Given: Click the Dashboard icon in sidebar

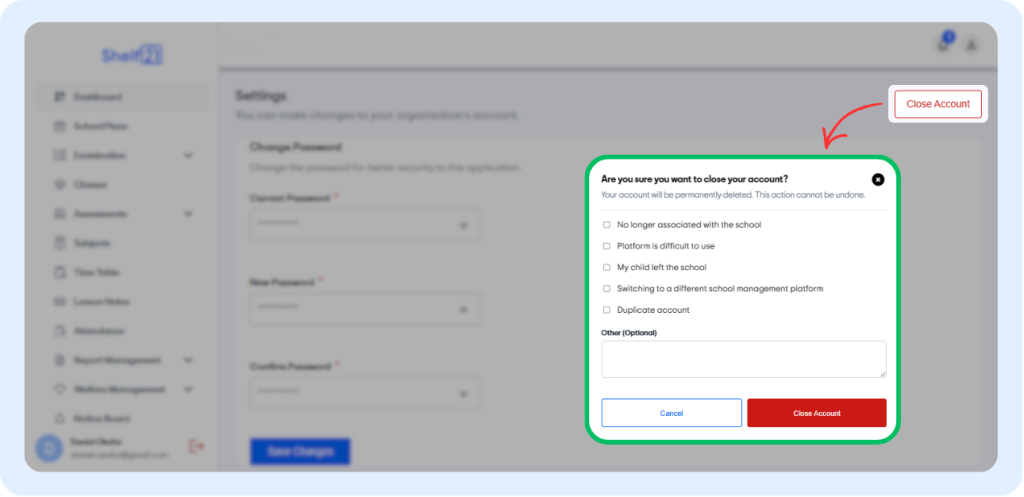Looking at the screenshot, I should point(58,97).
